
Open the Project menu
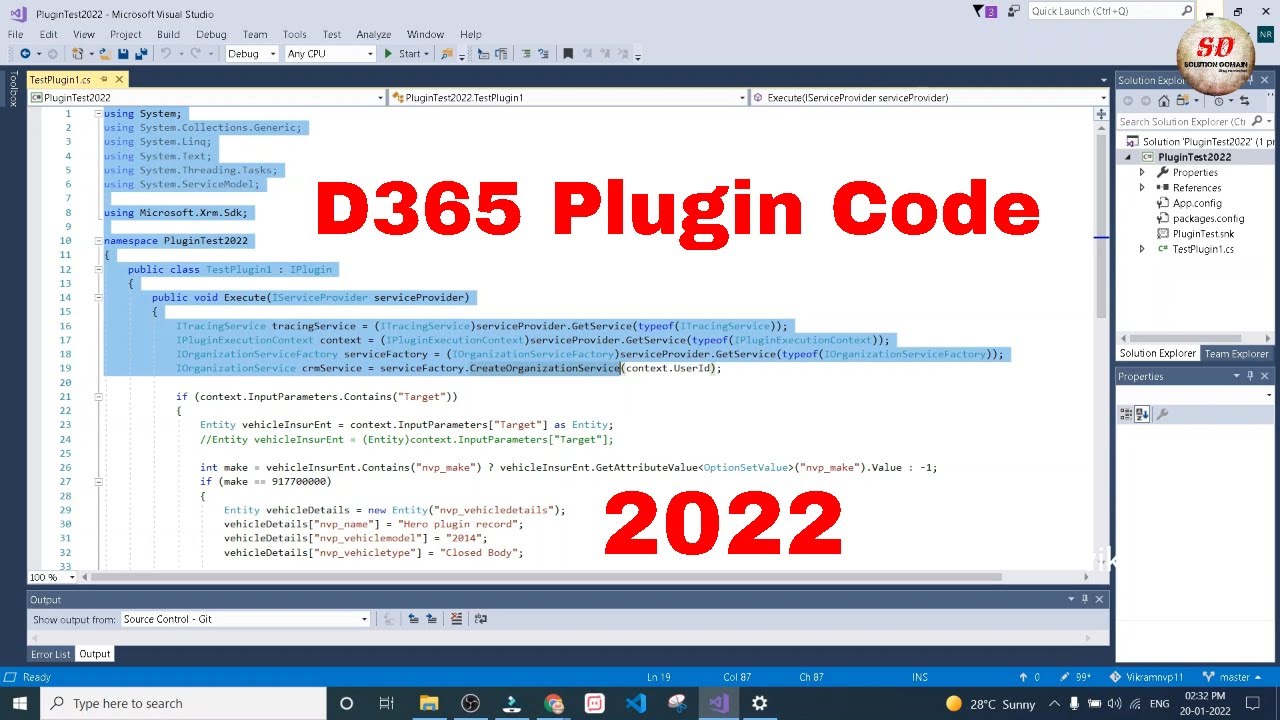[126, 34]
